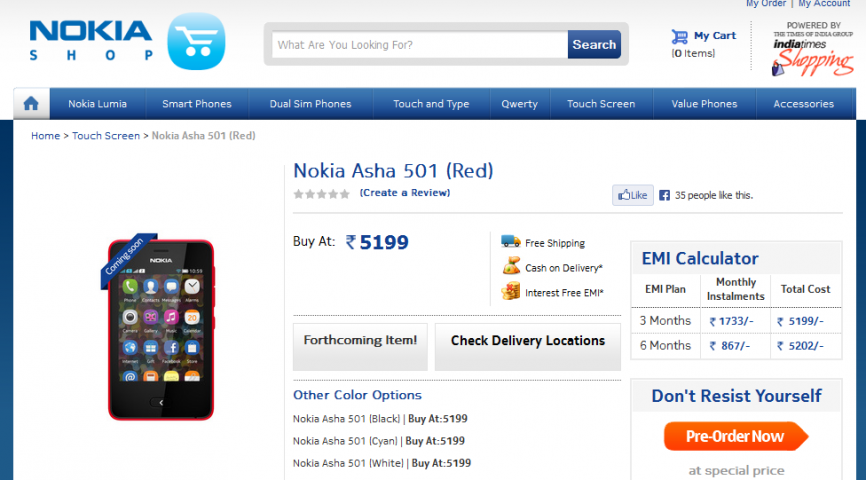This screenshot has height=480, width=866.
Task: Click the Home icon in navigation bar
Action: pyautogui.click(x=31, y=103)
